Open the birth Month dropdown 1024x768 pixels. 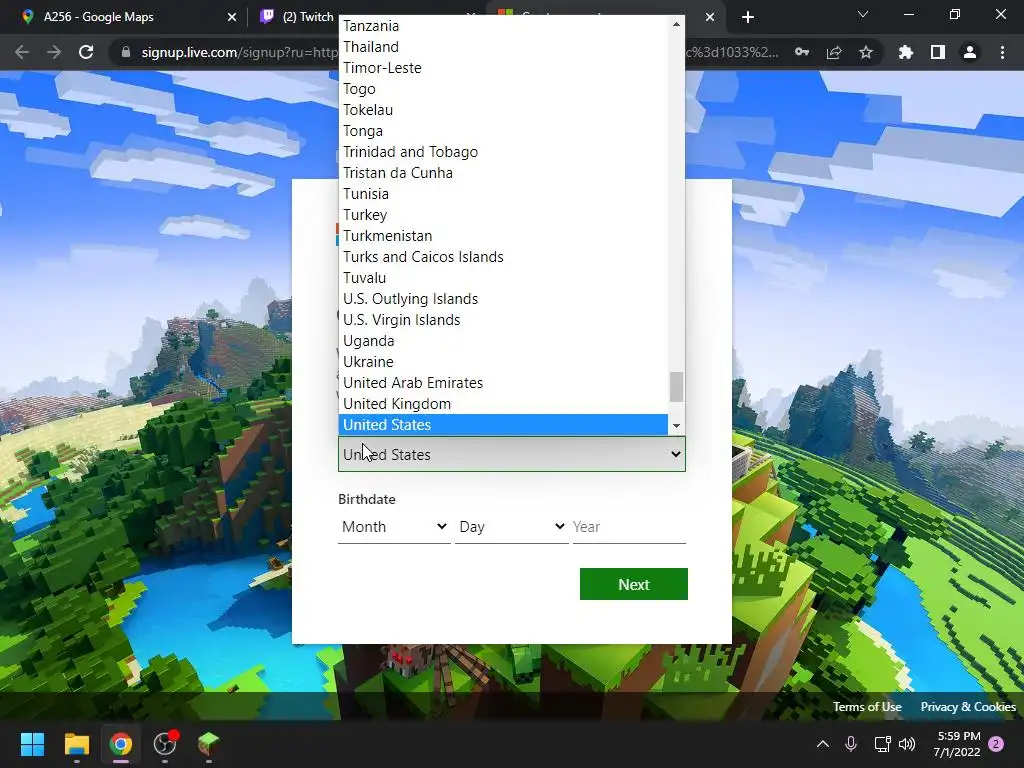click(394, 527)
